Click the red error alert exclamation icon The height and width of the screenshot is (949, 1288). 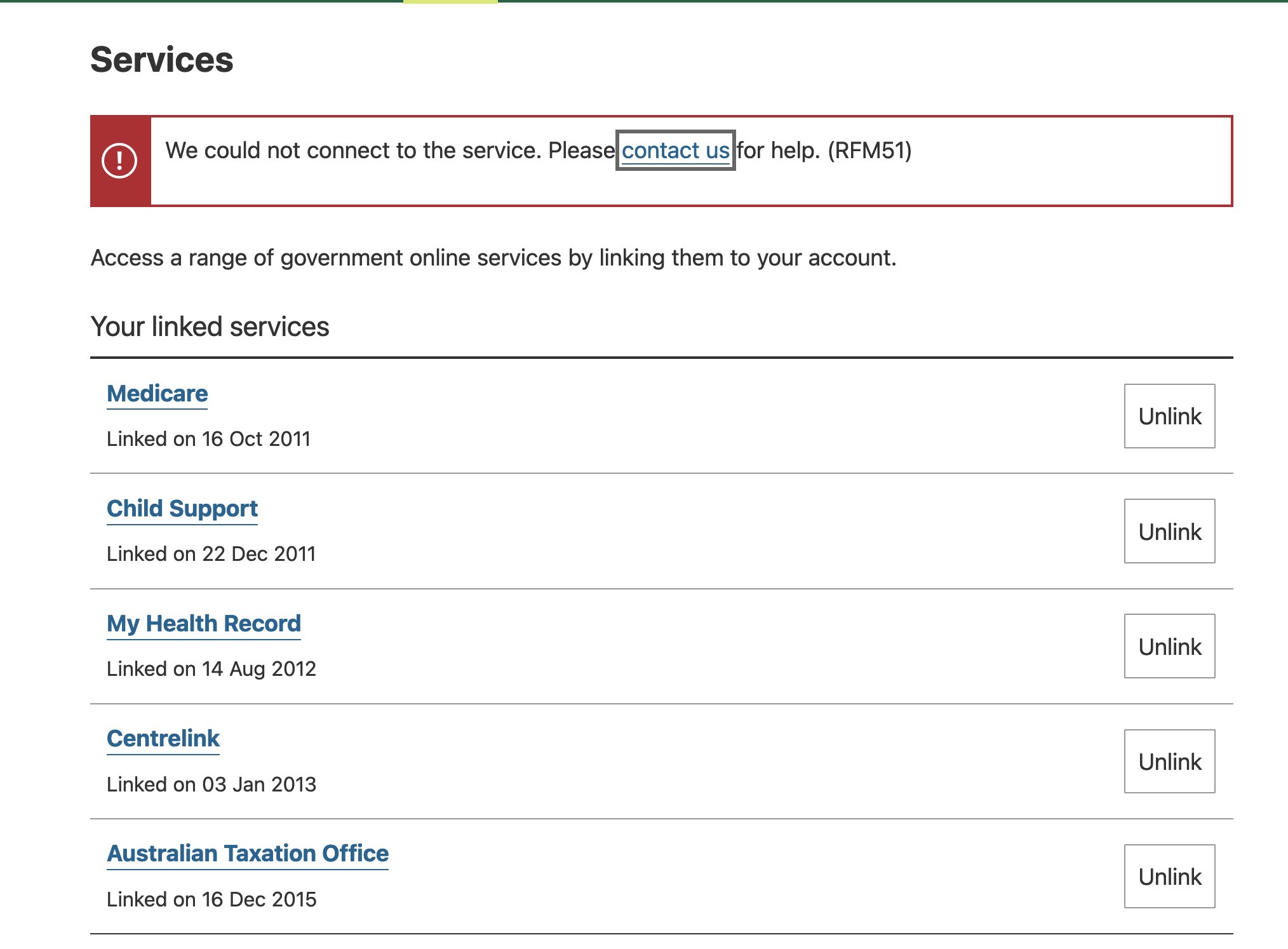click(x=119, y=161)
